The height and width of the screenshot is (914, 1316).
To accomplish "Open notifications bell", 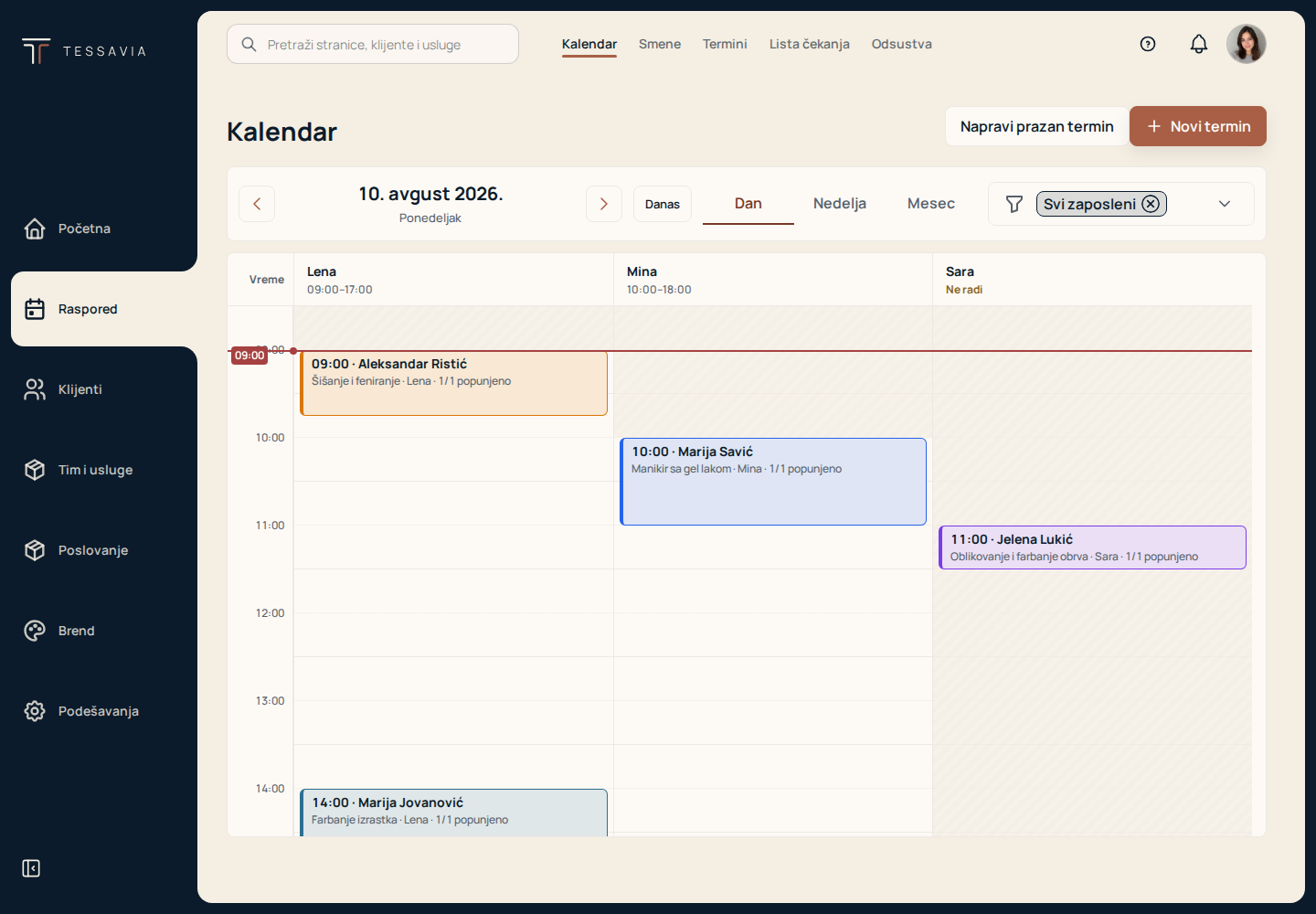I will [x=1199, y=44].
